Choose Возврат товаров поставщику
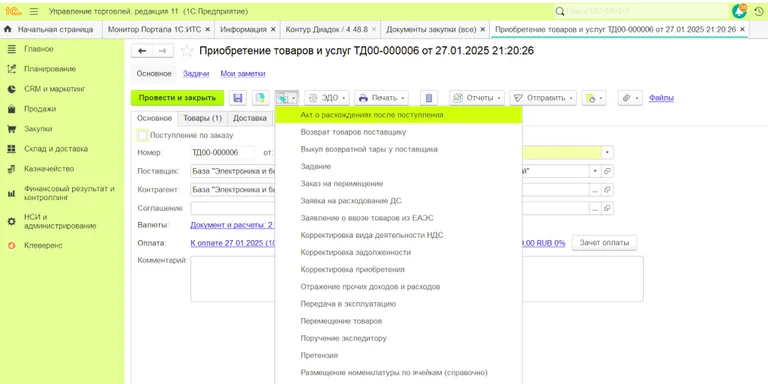Image resolution: width=768 pixels, height=384 pixels. click(399, 132)
